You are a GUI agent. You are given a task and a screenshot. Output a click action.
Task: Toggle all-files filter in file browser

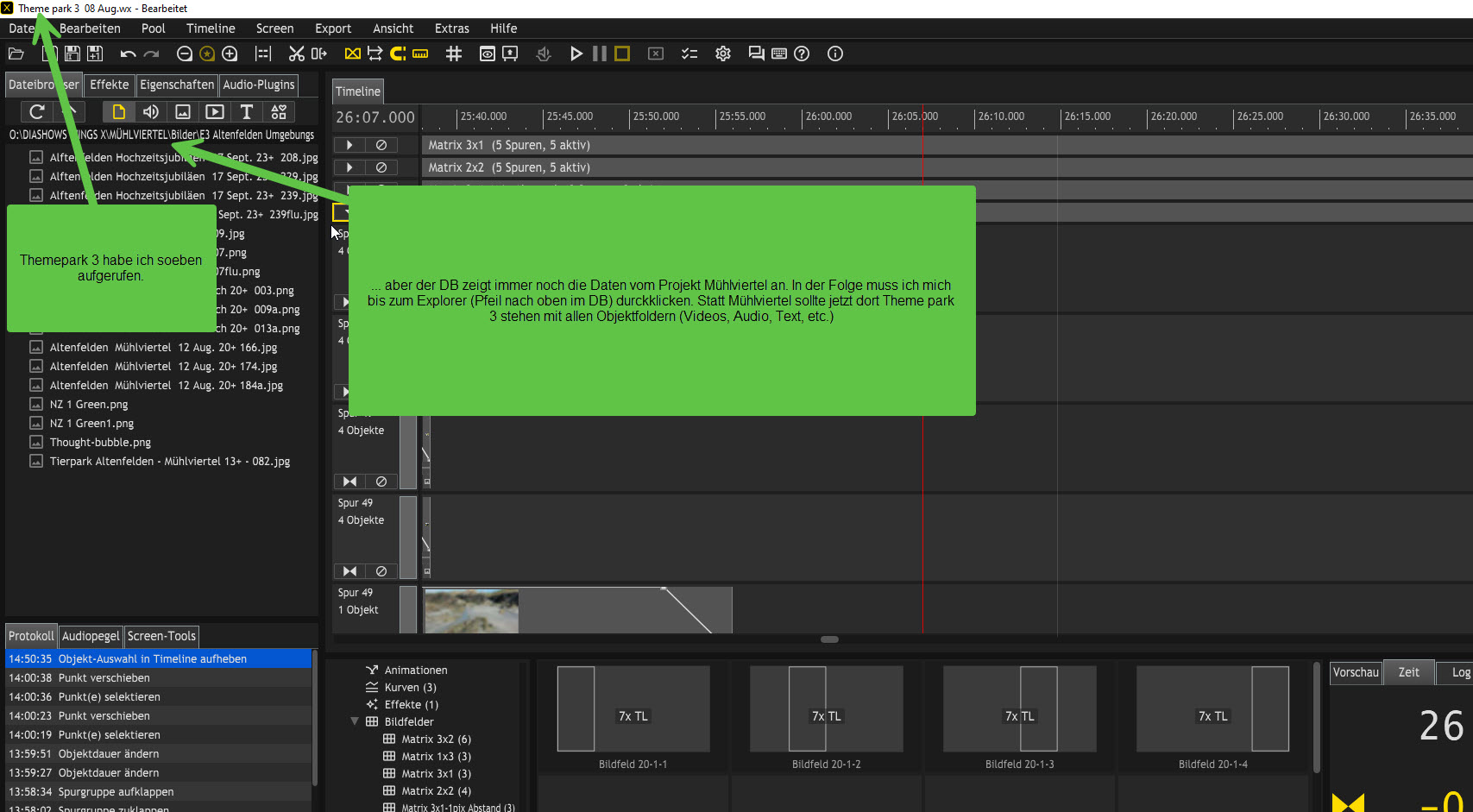point(119,111)
